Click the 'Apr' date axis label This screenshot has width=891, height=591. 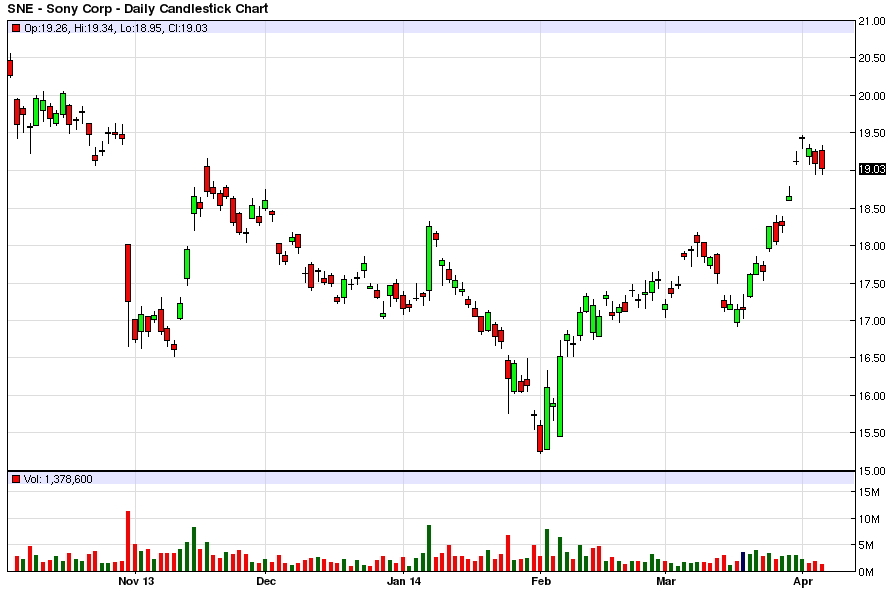[803, 581]
